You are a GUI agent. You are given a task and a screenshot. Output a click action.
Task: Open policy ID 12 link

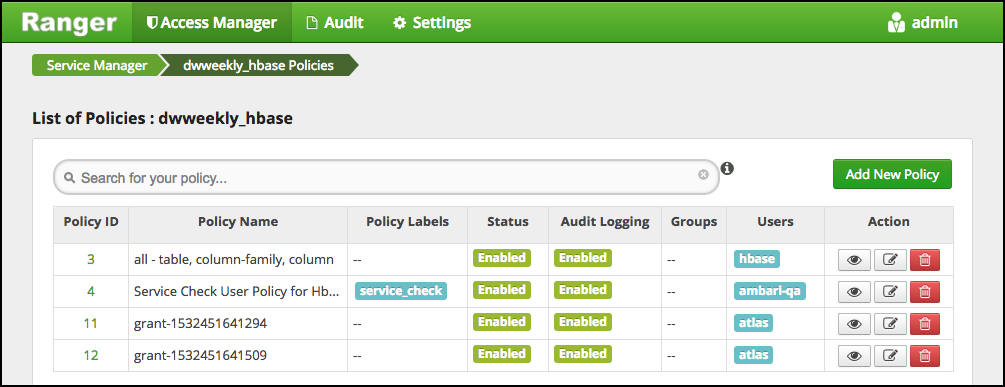(x=91, y=356)
